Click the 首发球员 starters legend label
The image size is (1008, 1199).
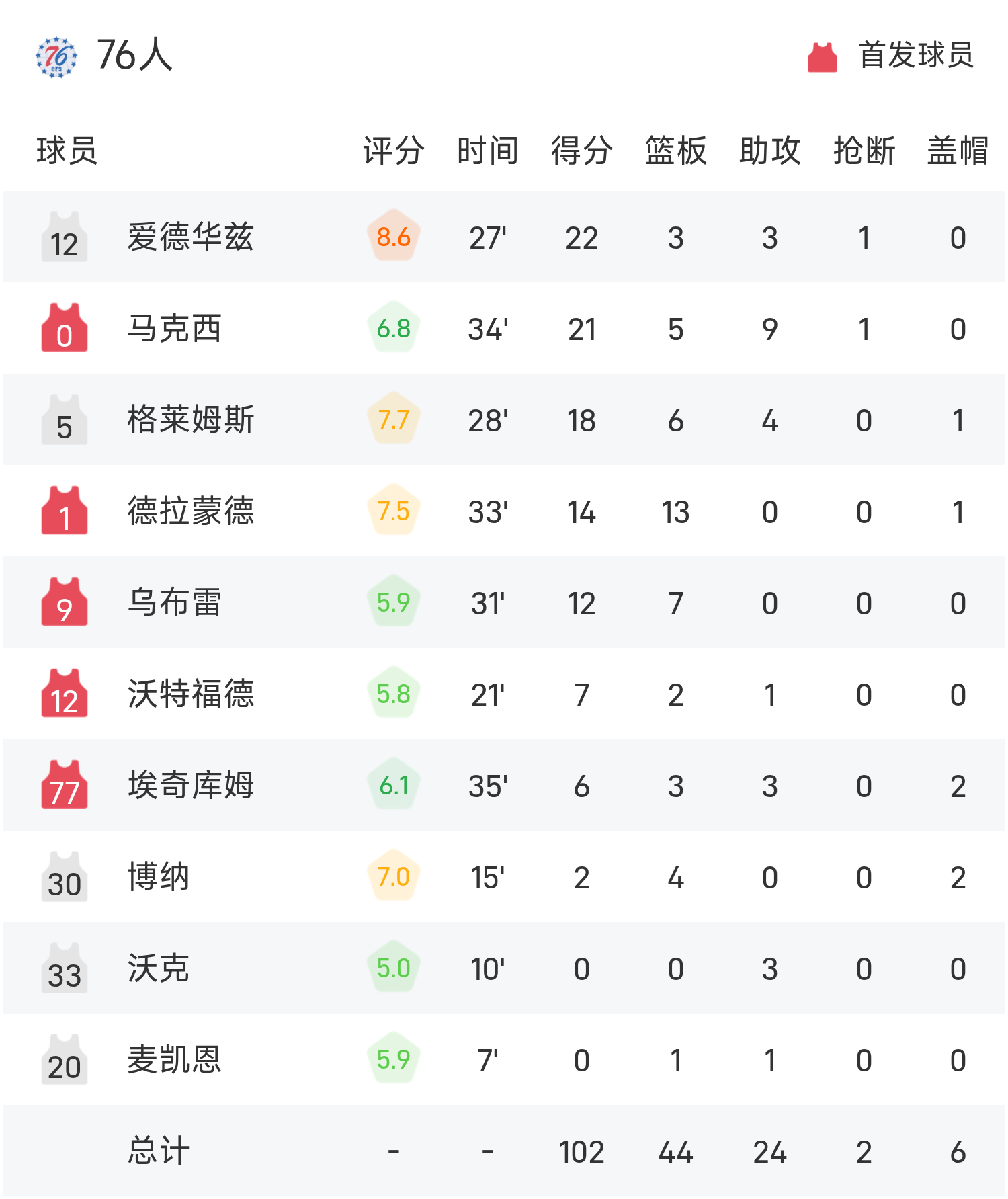[x=917, y=55]
